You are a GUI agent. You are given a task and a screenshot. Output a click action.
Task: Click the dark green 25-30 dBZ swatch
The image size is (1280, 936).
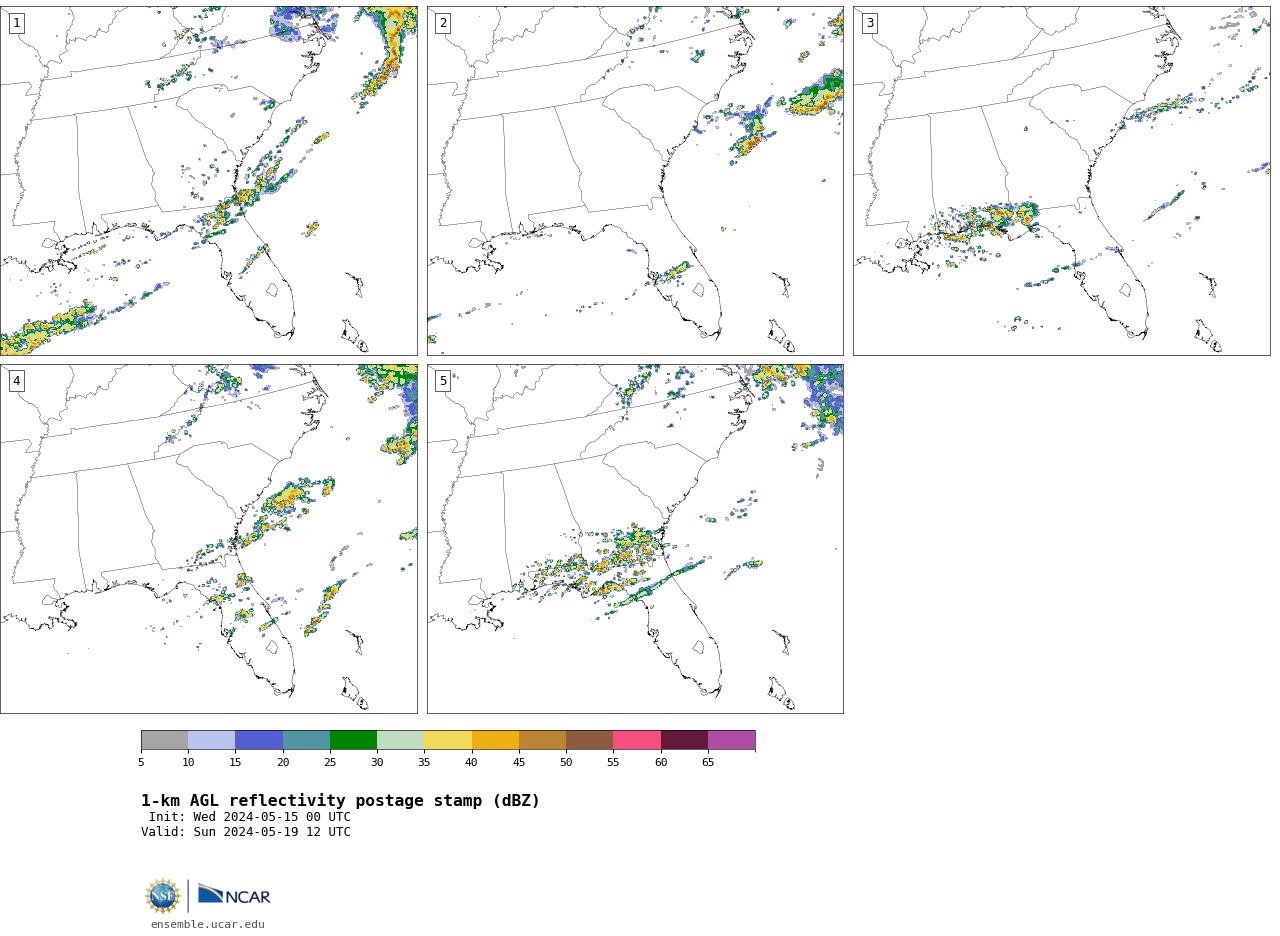click(x=353, y=740)
